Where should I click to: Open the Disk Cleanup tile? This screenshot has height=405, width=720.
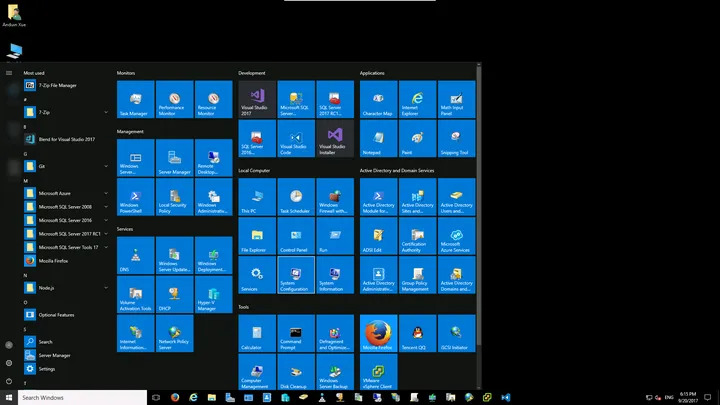tap(296, 371)
